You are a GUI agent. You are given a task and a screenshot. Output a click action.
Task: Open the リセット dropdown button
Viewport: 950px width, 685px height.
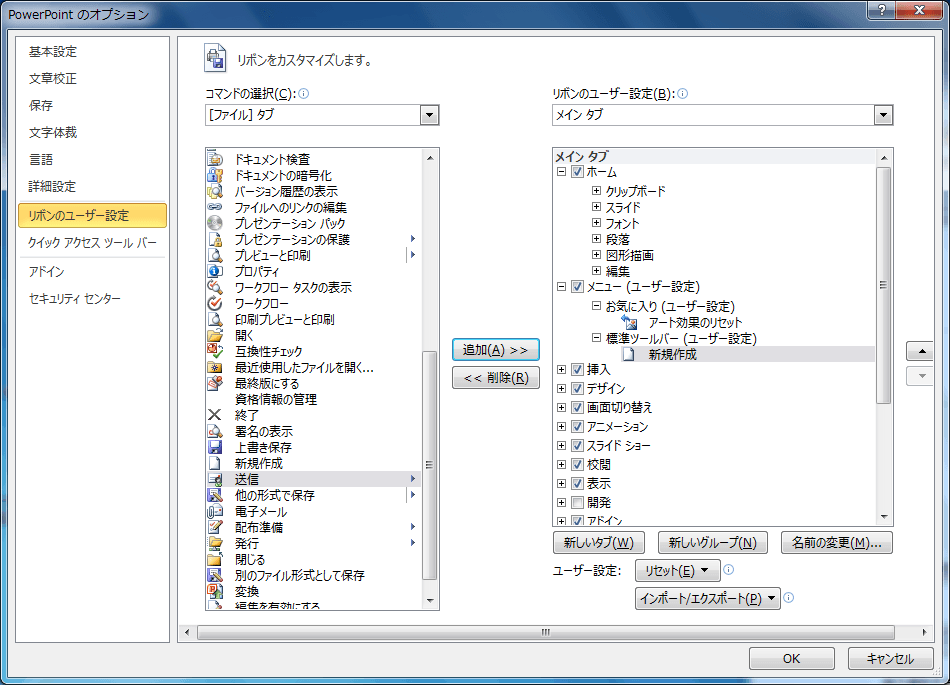[677, 571]
